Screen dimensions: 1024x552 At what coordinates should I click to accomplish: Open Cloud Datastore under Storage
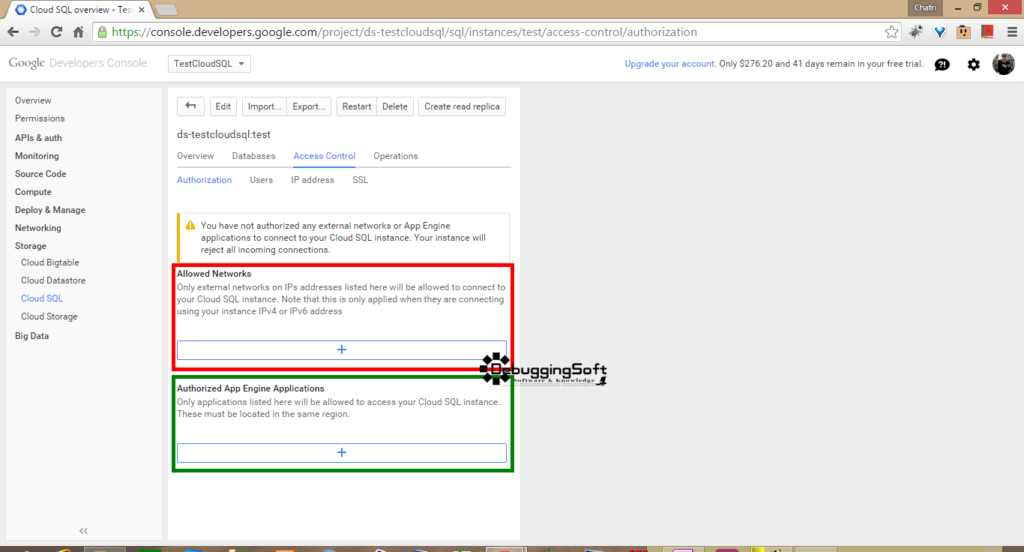click(x=54, y=281)
